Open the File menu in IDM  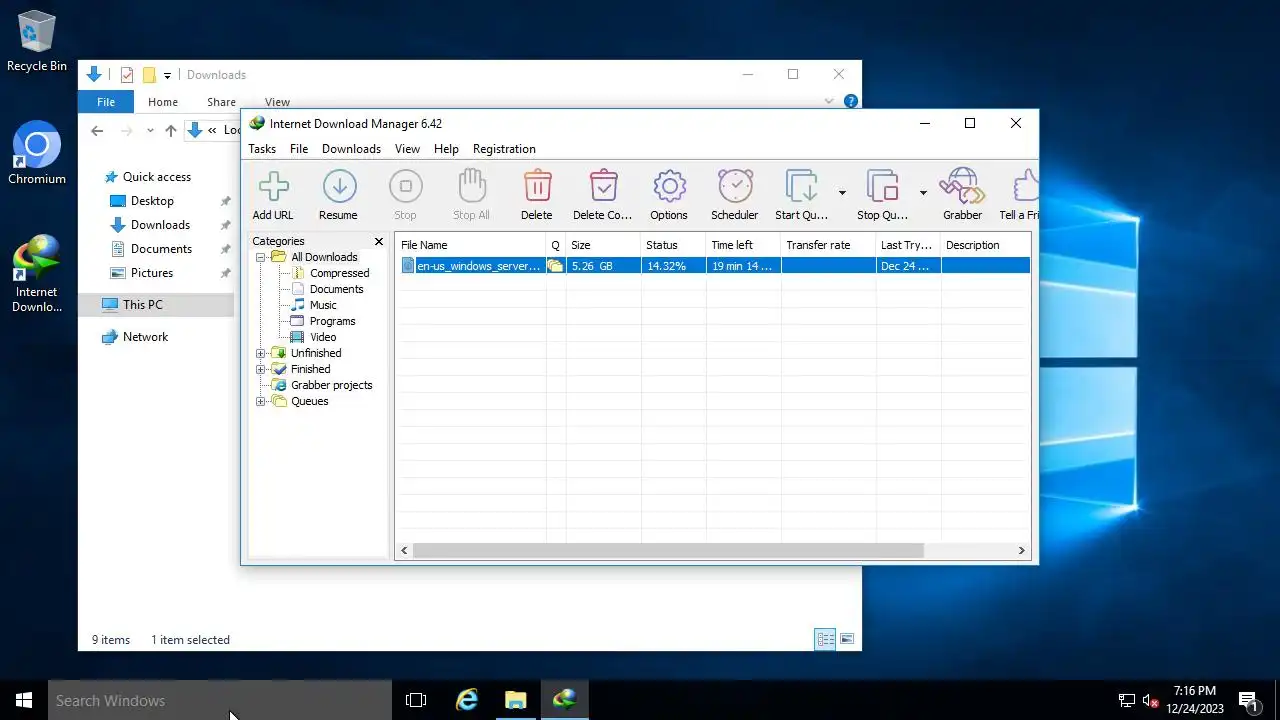pos(299,149)
